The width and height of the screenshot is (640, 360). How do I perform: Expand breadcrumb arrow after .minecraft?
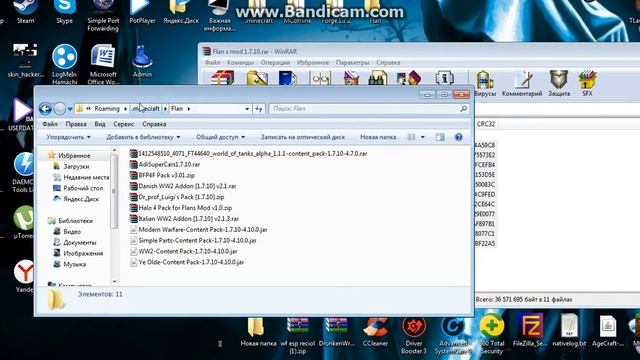click(165, 109)
